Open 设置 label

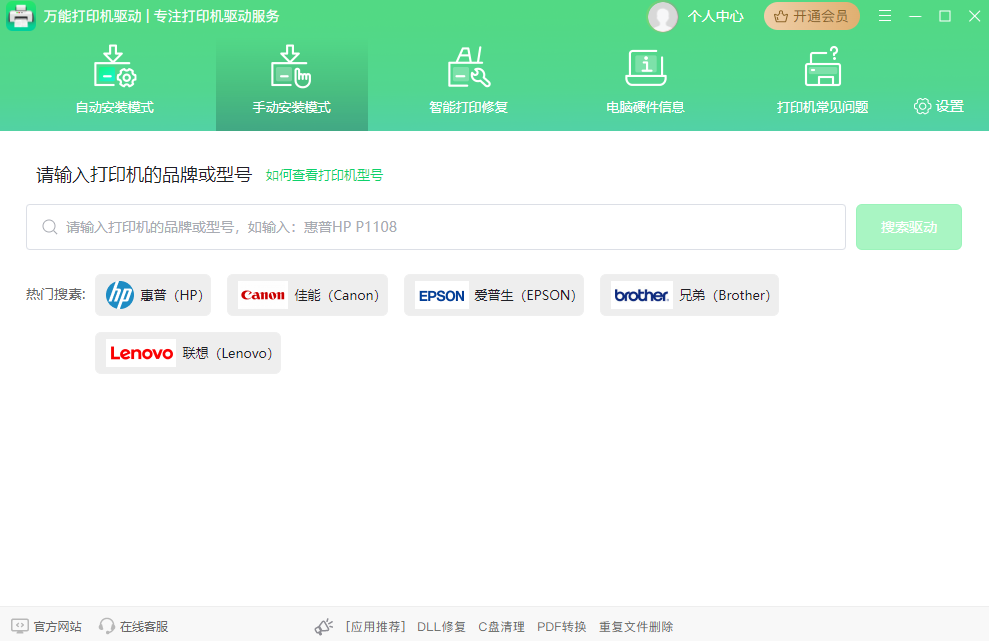click(x=950, y=106)
